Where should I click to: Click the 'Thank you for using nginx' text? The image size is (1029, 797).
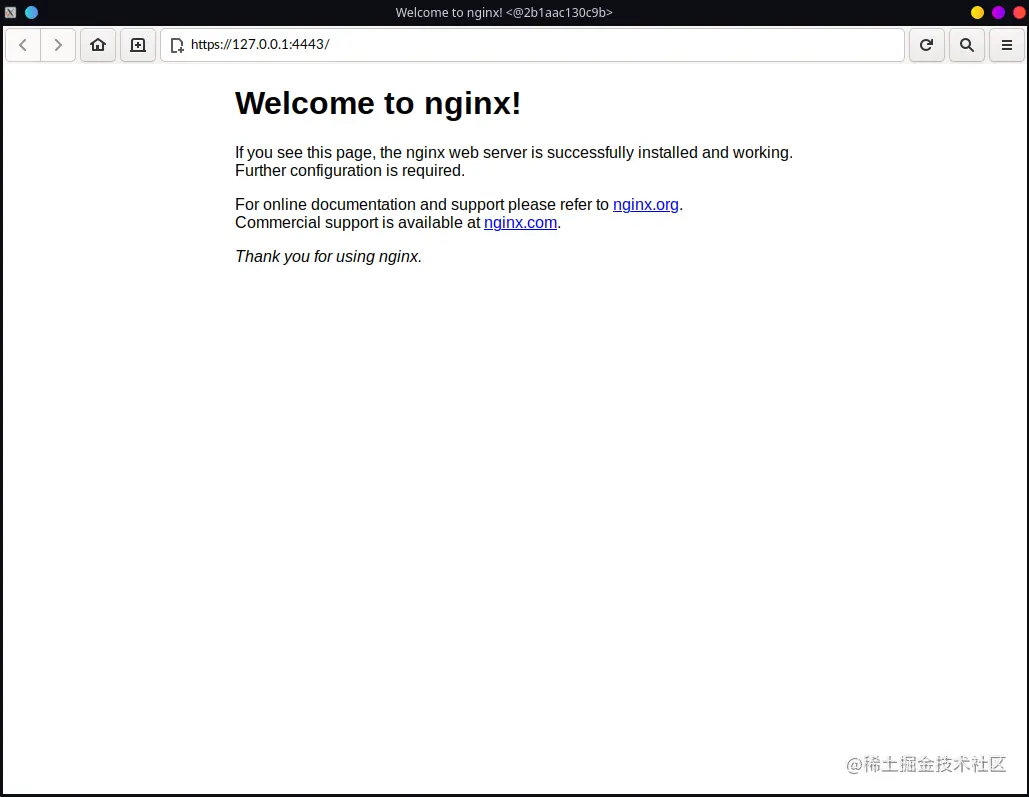pyautogui.click(x=327, y=256)
